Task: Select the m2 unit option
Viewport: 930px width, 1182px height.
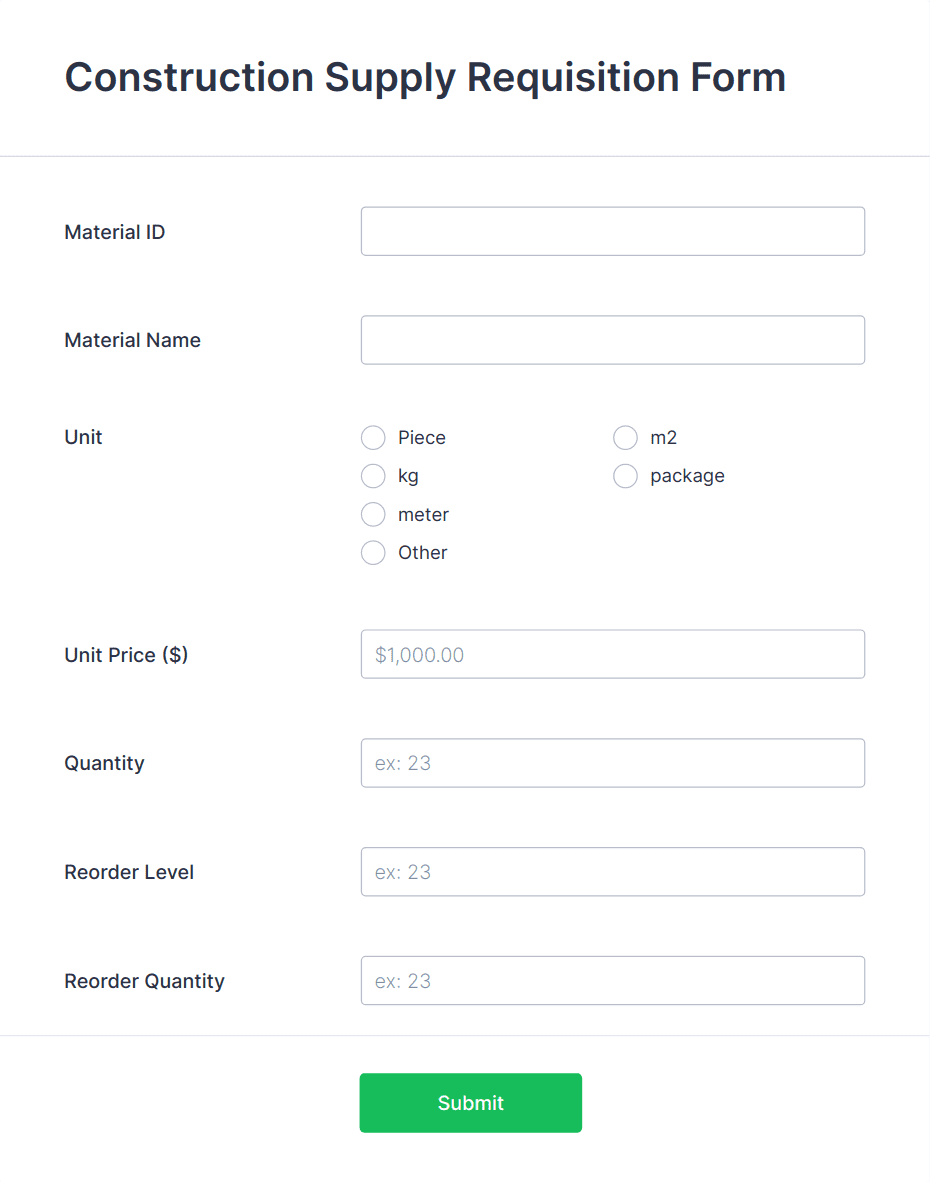Action: point(625,437)
